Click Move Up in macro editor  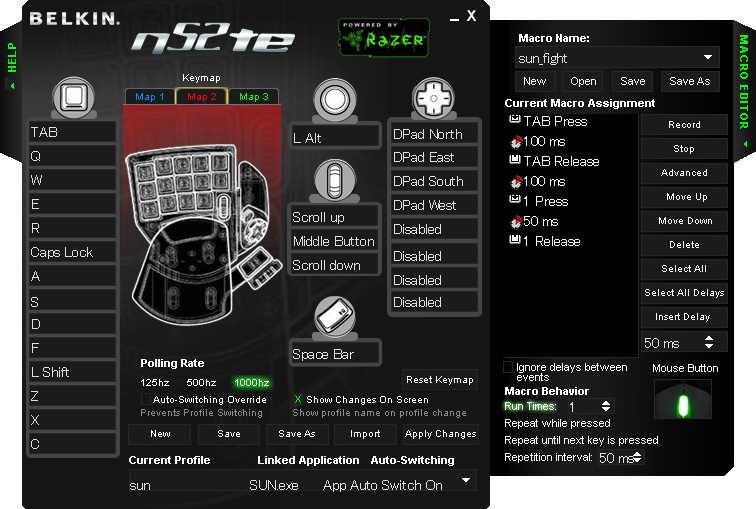684,197
